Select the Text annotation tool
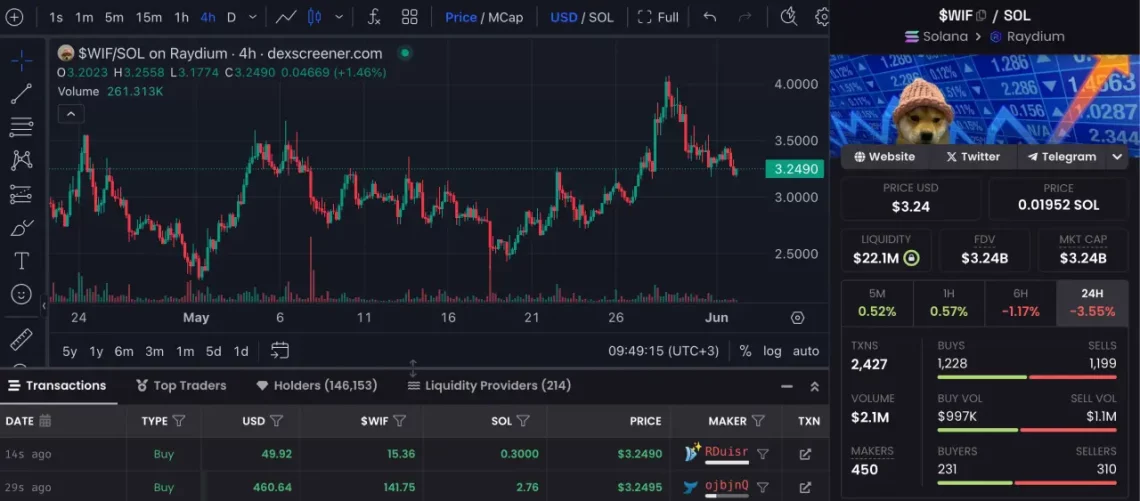Image resolution: width=1140 pixels, height=501 pixels. [x=21, y=260]
